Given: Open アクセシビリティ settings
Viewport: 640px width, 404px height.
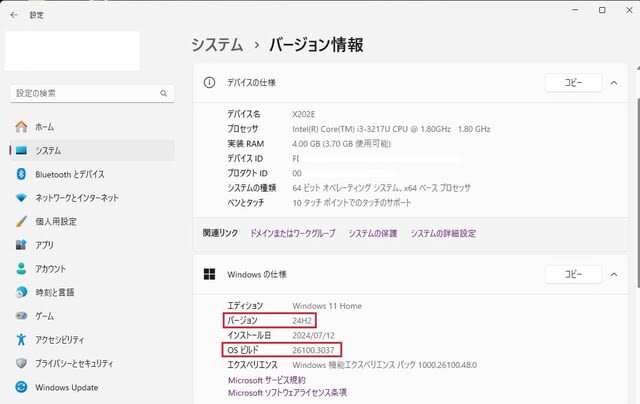Looking at the screenshot, I should point(60,340).
